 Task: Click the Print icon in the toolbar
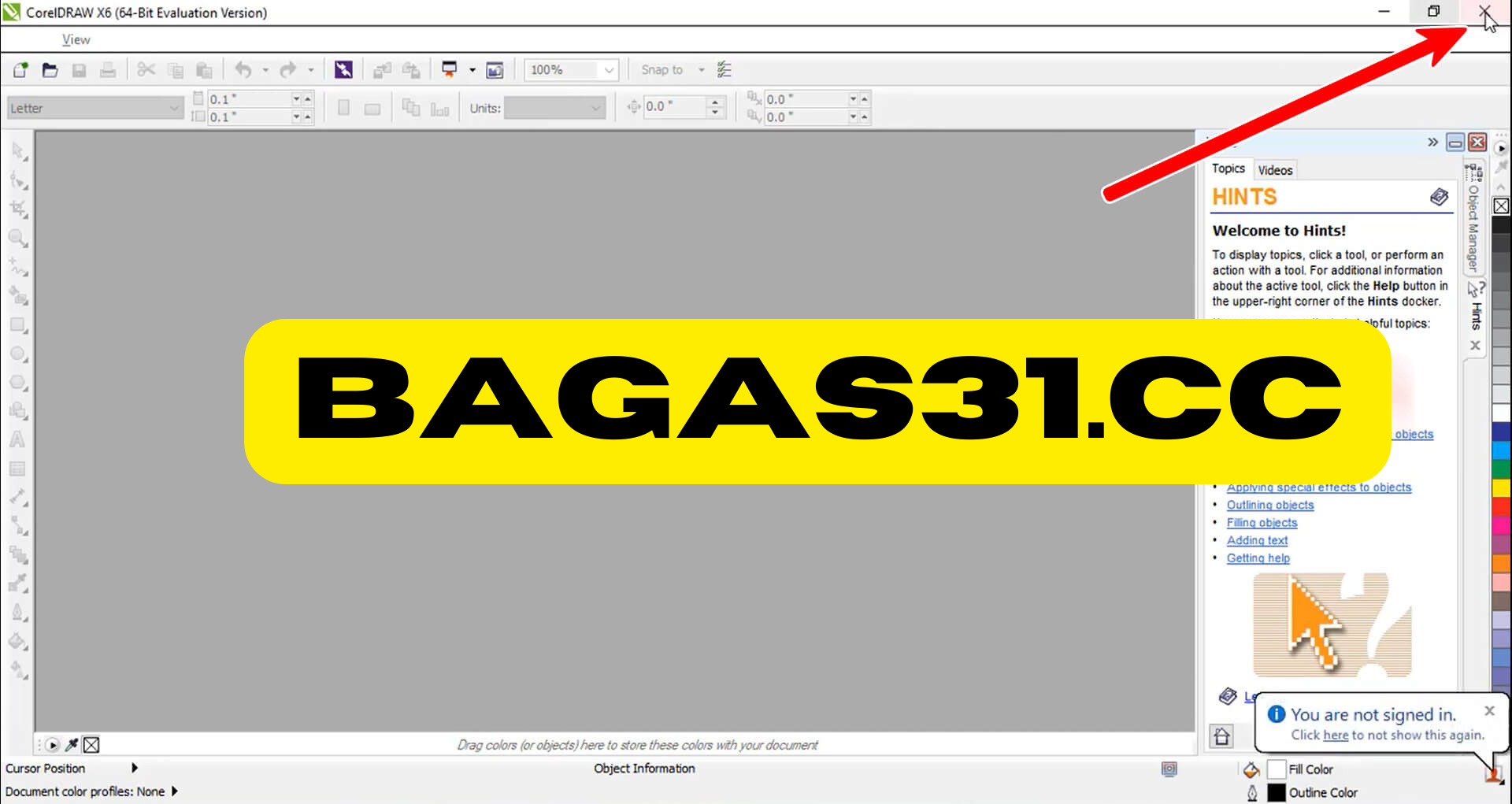[108, 70]
